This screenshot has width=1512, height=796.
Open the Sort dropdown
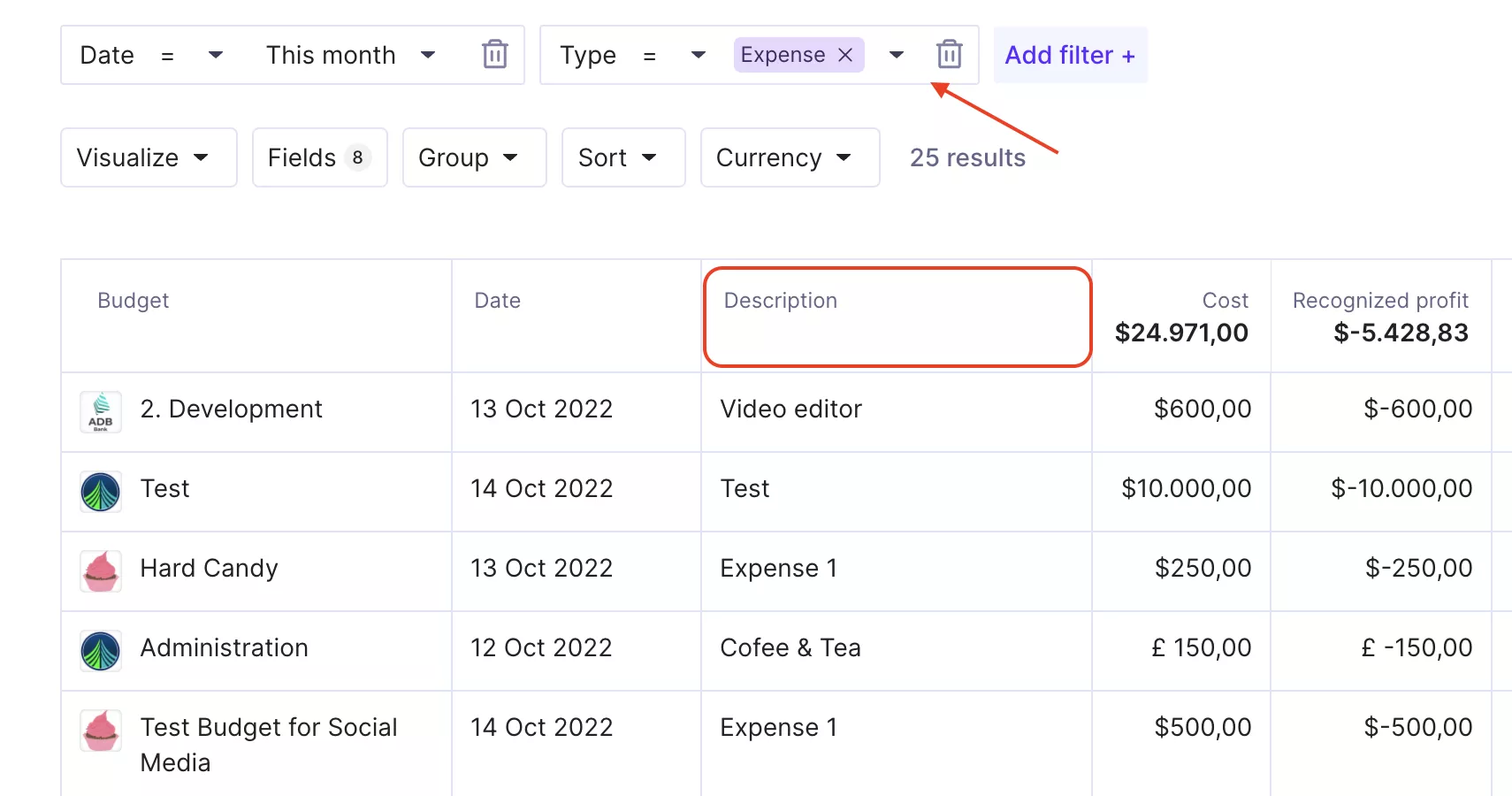point(623,157)
